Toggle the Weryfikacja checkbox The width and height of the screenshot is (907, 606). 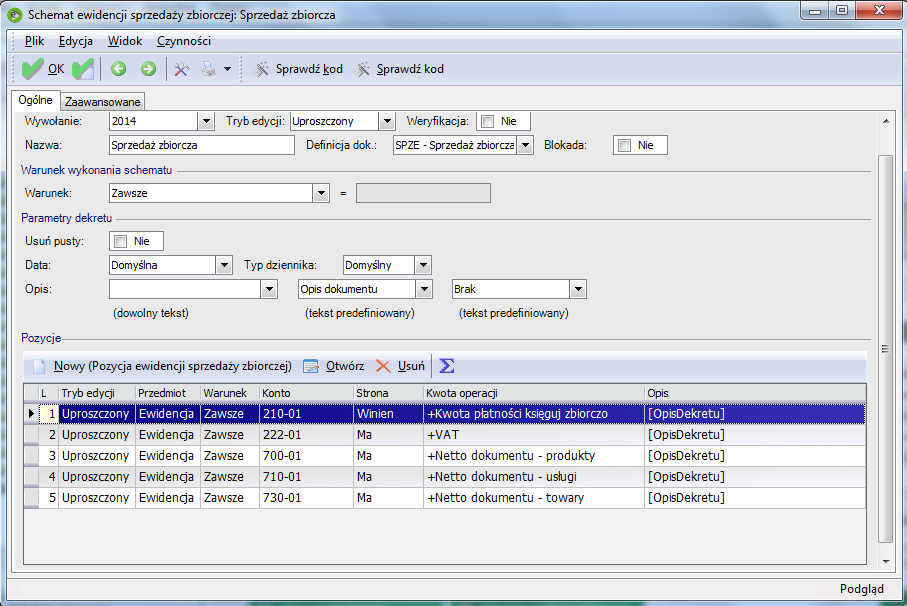point(488,121)
